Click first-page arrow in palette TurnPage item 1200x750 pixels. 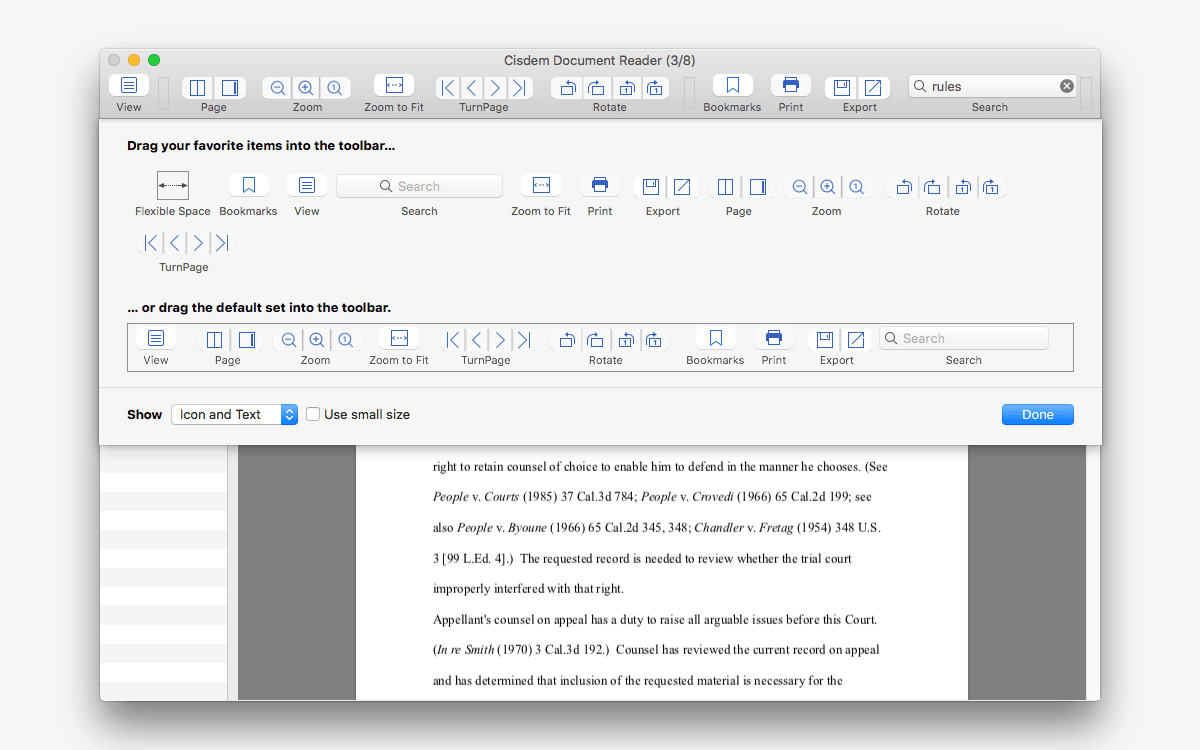pos(150,243)
